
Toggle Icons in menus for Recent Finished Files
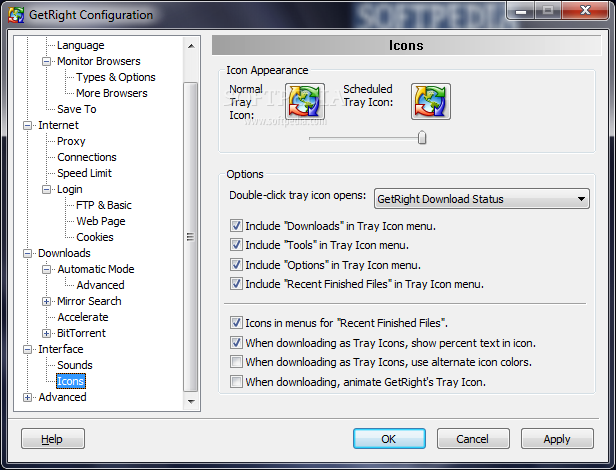click(236, 323)
